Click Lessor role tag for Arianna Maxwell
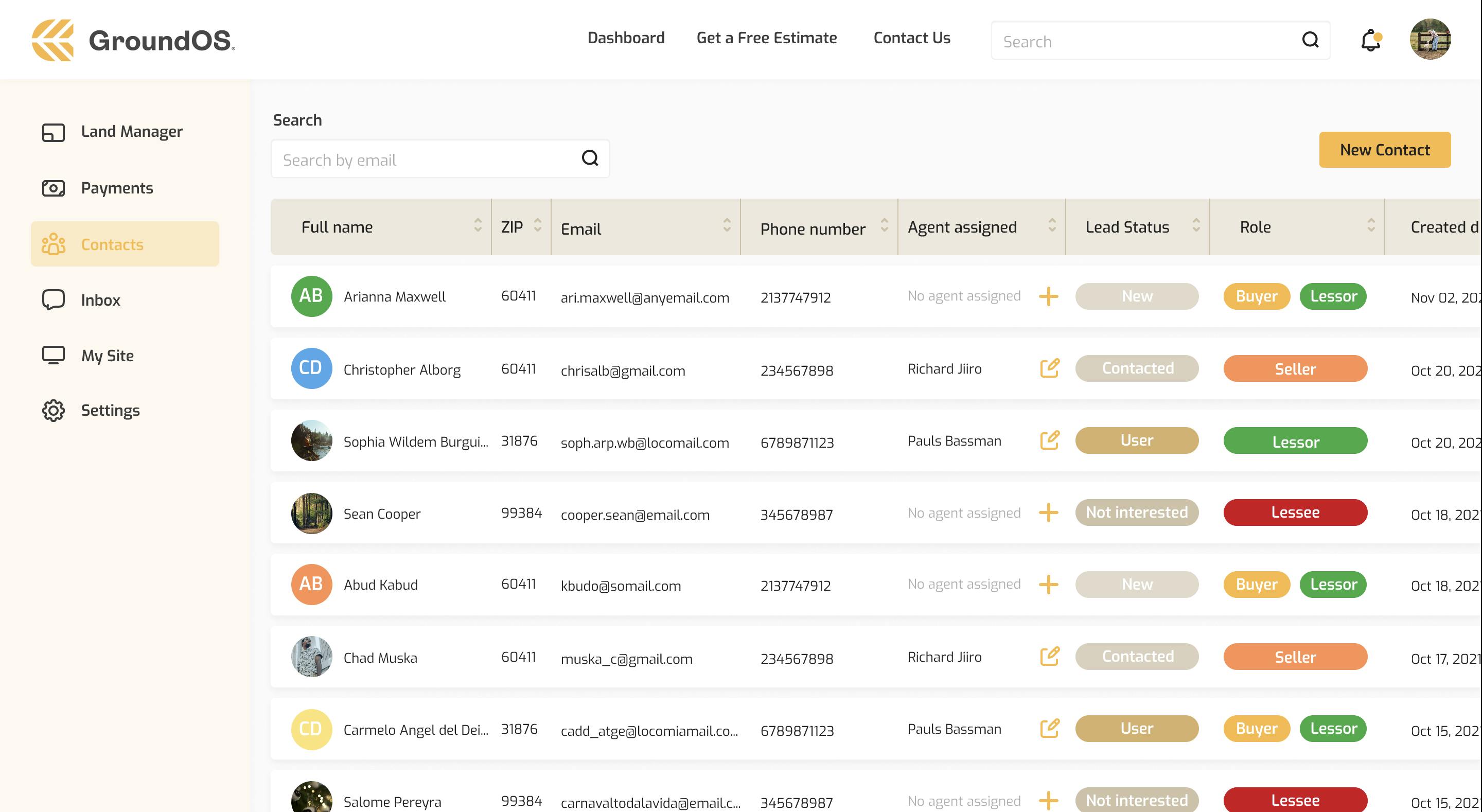Screen dimensions: 1482x812 [x=1333, y=296]
